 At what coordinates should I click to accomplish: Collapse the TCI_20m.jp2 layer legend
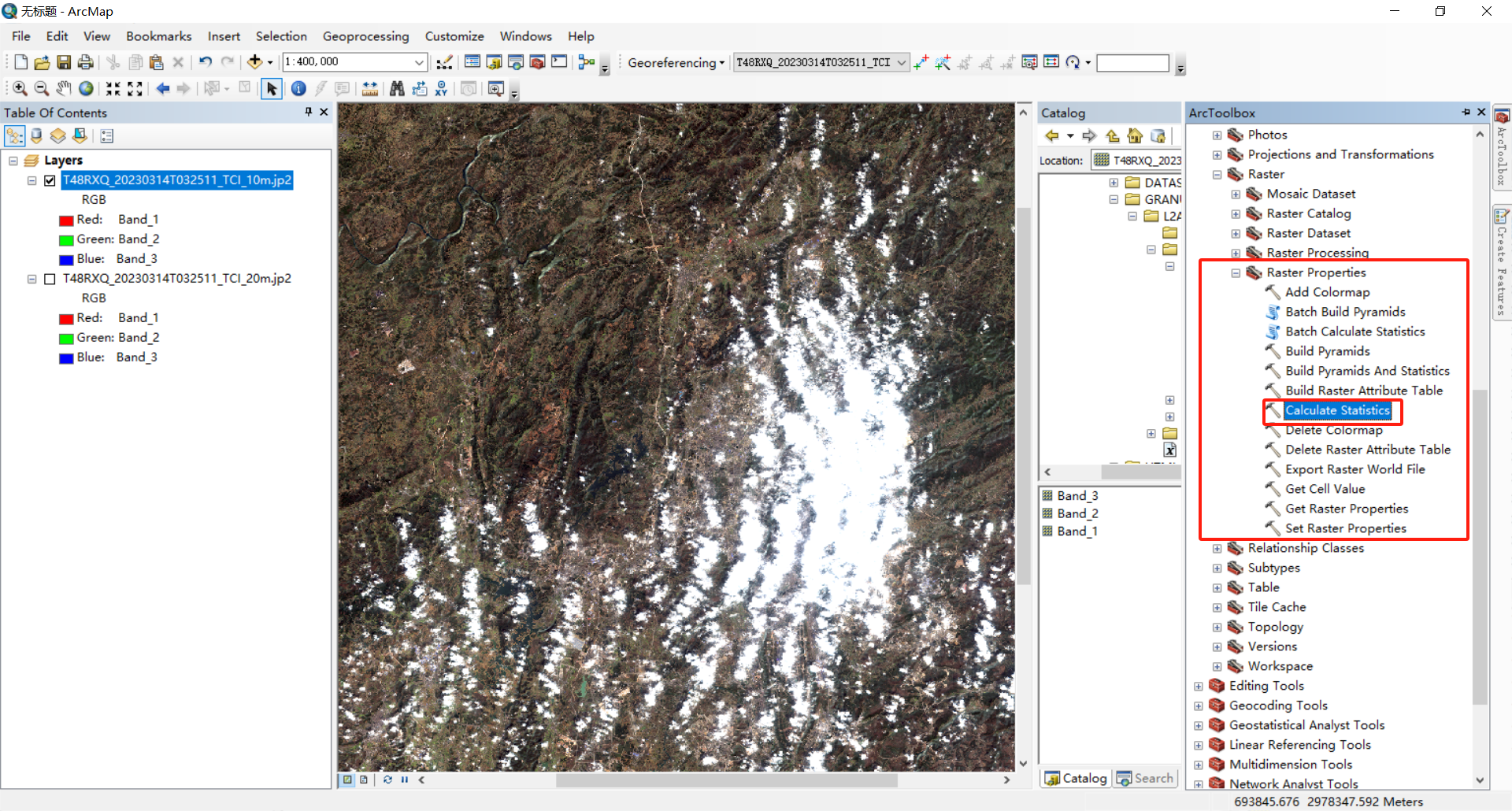pos(32,279)
